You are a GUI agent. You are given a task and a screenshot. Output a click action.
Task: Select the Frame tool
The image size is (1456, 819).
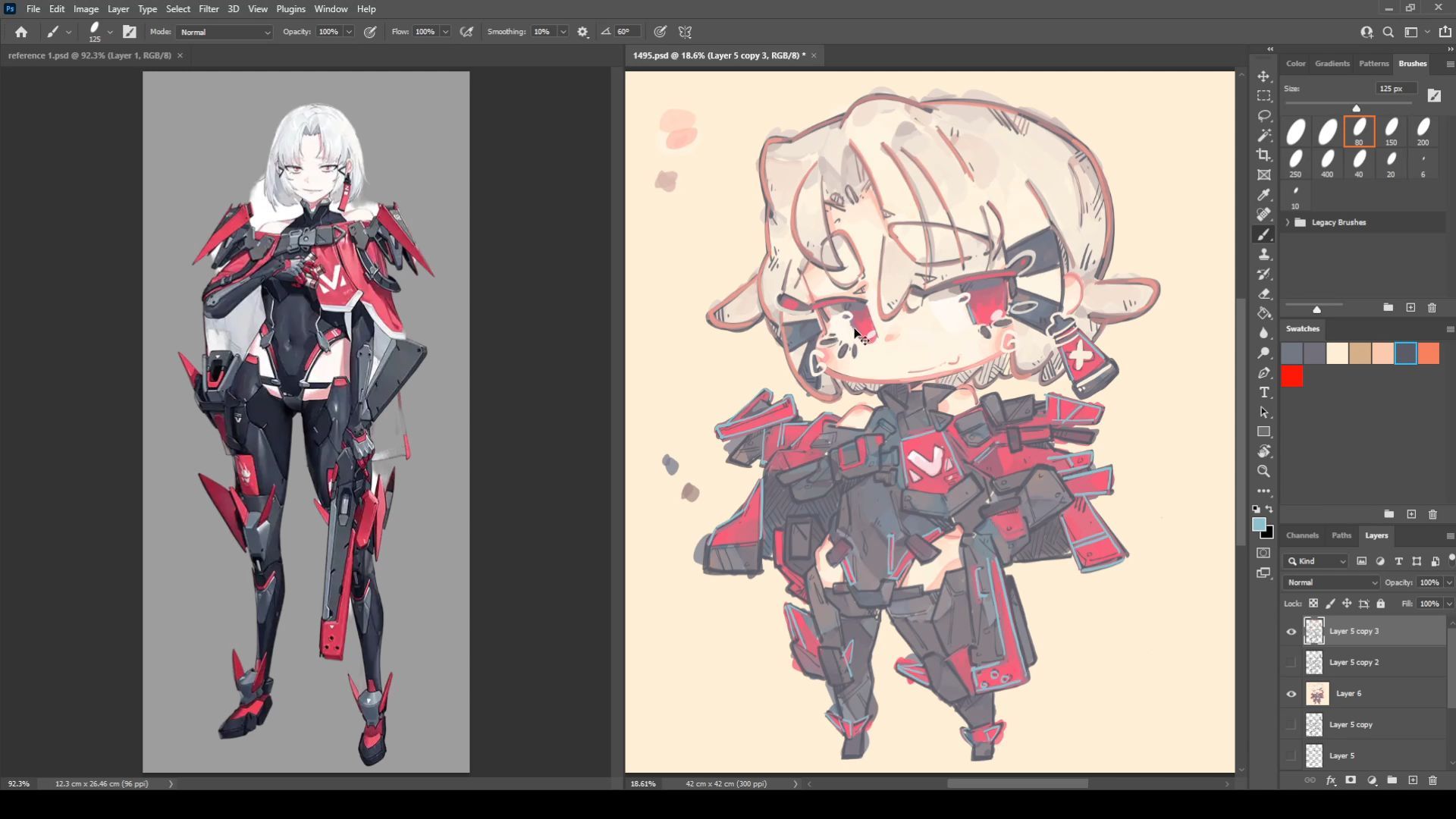click(1263, 175)
